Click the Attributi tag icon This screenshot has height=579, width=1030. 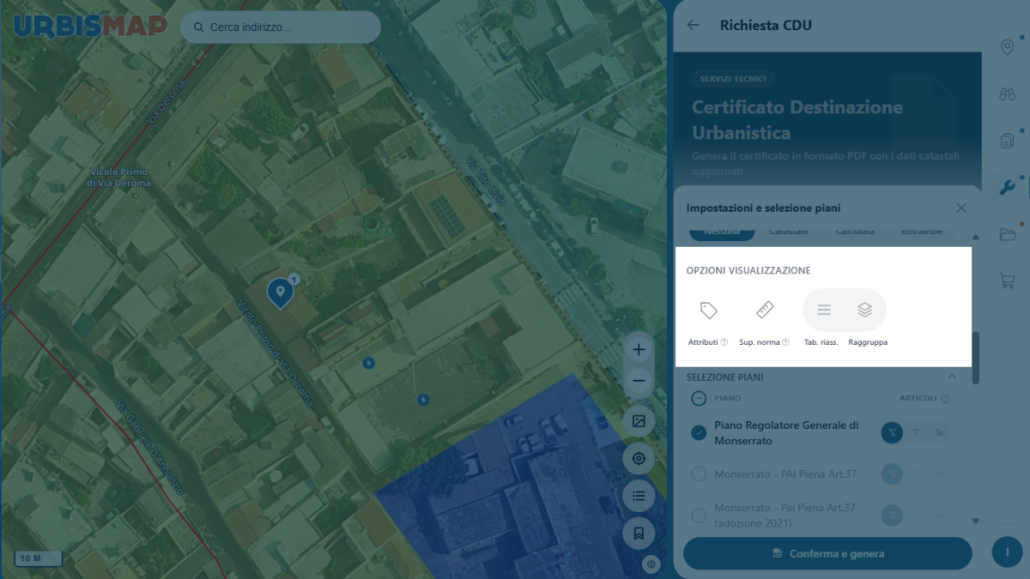pos(708,310)
